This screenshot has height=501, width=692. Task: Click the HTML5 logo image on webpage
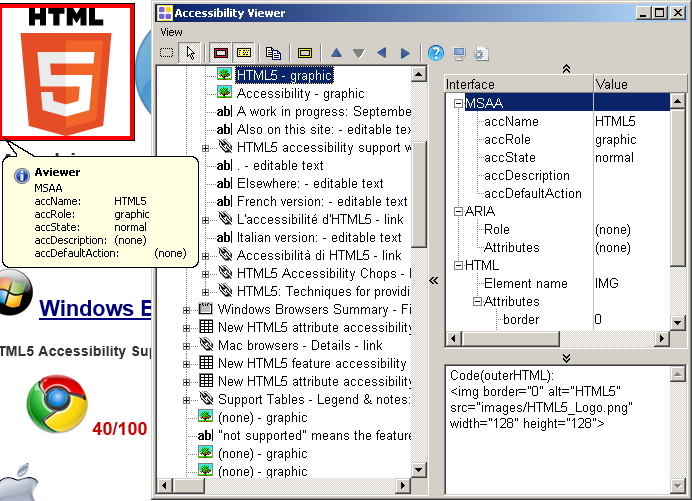pyautogui.click(x=67, y=72)
